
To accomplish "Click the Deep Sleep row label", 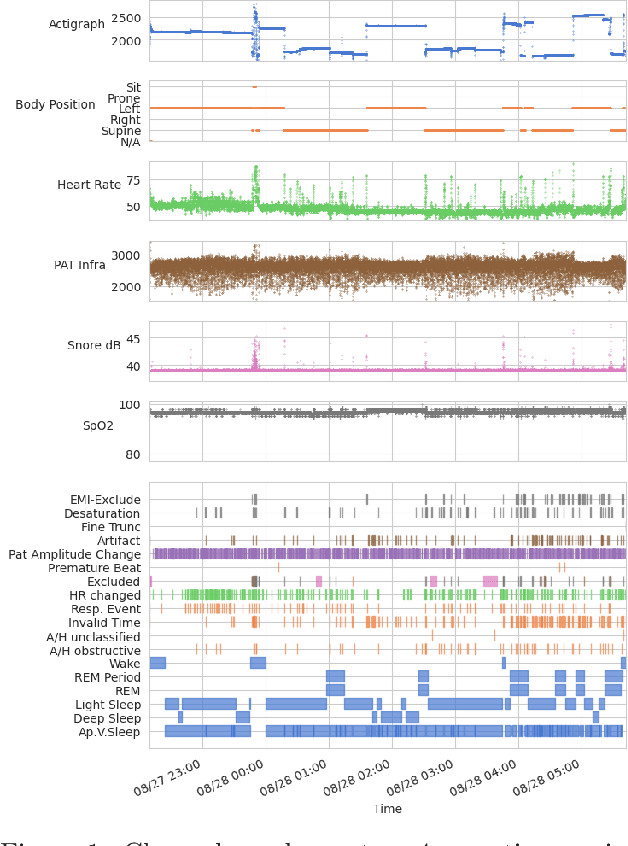I will [x=106, y=717].
